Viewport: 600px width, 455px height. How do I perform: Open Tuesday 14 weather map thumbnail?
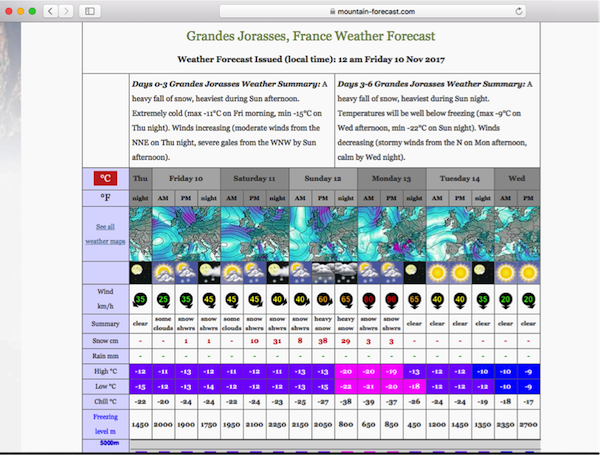click(460, 234)
